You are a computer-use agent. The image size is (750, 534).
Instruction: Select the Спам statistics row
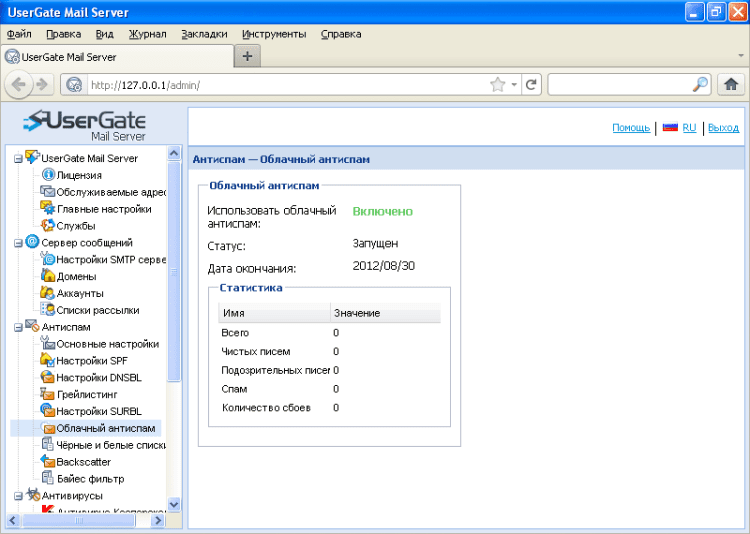(330, 389)
